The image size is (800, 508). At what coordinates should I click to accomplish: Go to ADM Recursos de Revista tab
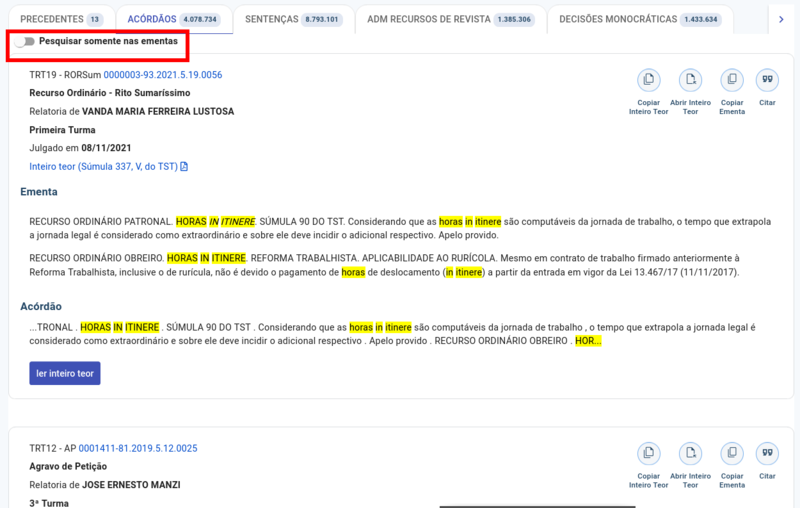tap(451, 19)
